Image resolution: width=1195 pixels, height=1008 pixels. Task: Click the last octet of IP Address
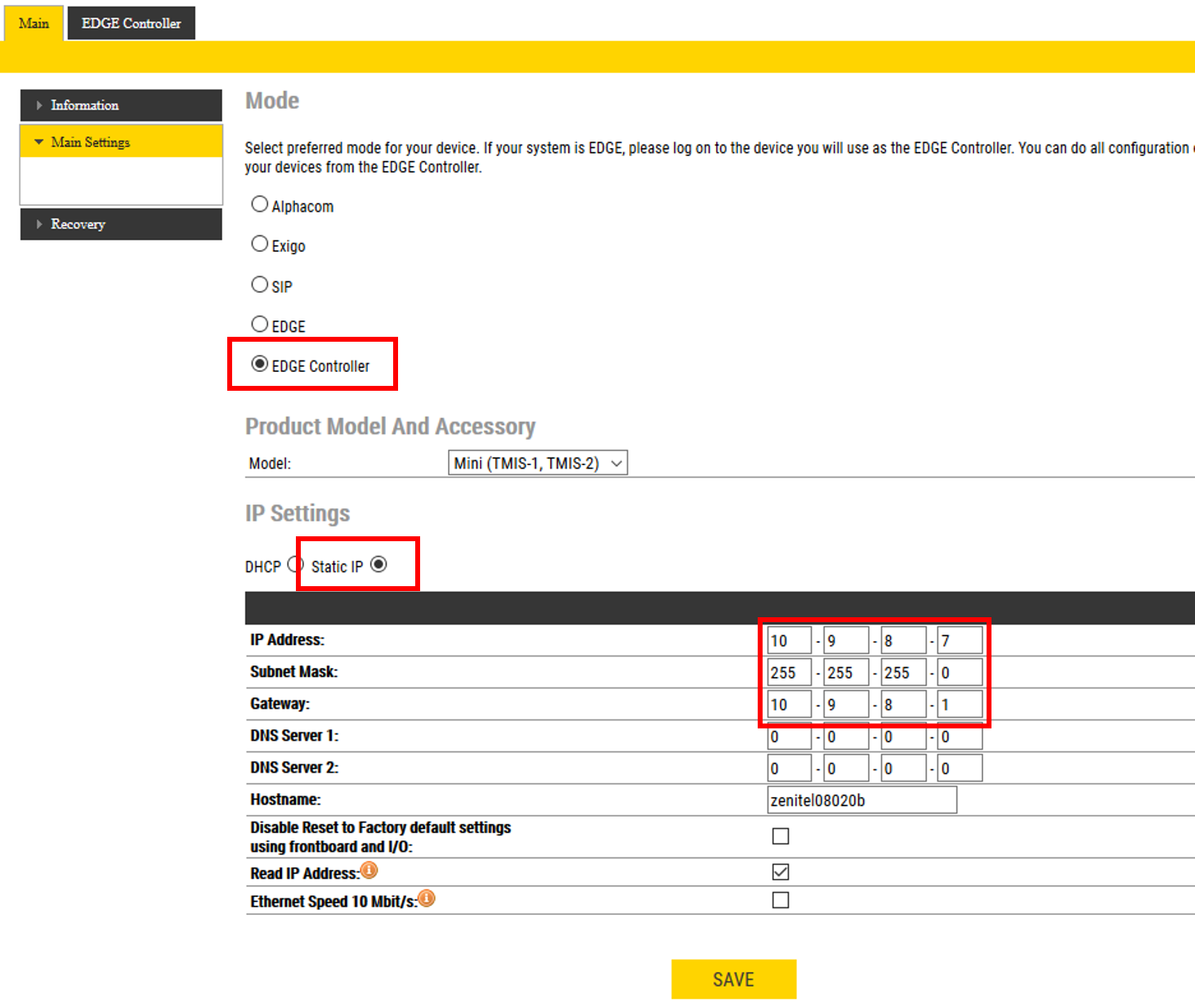tap(960, 641)
